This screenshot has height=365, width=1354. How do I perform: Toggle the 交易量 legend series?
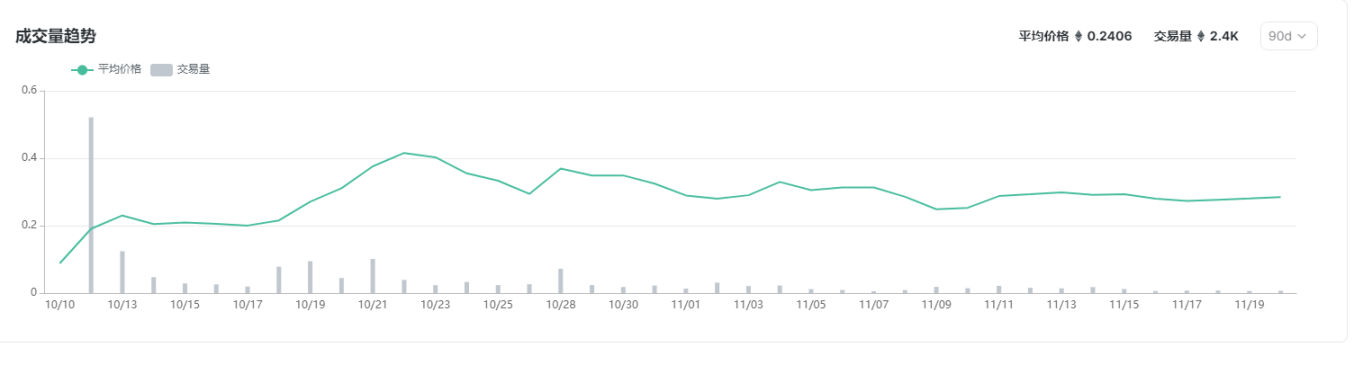tap(179, 70)
